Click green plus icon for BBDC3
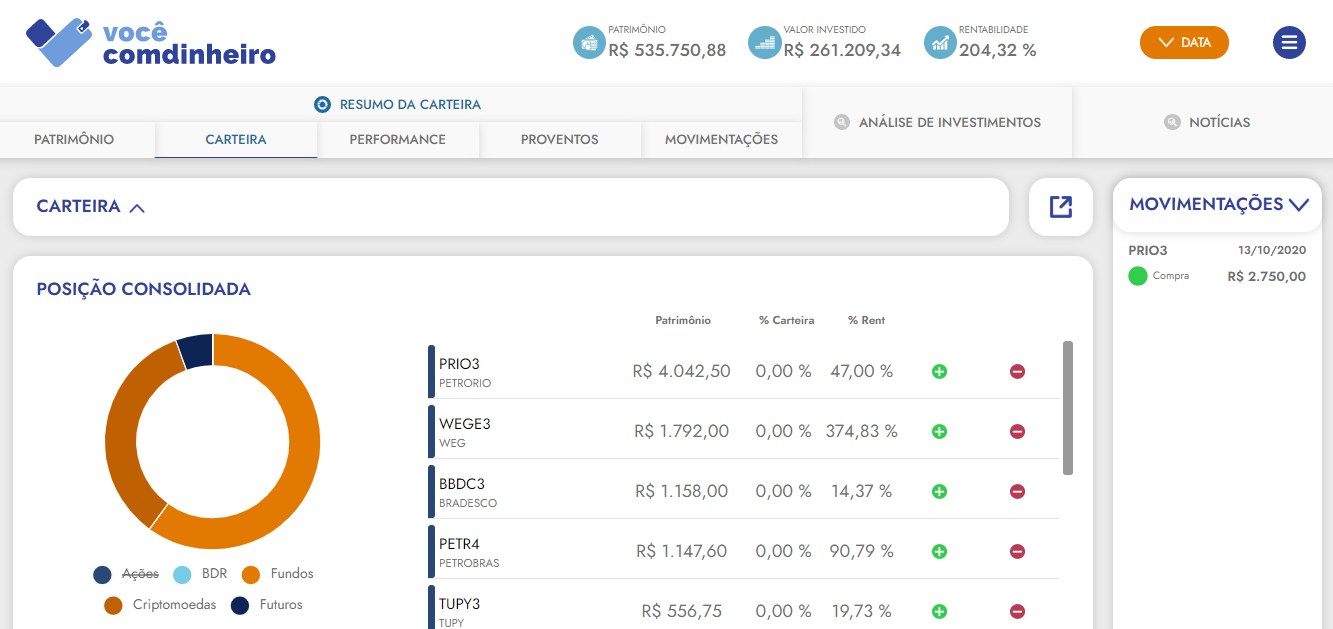 coord(939,492)
